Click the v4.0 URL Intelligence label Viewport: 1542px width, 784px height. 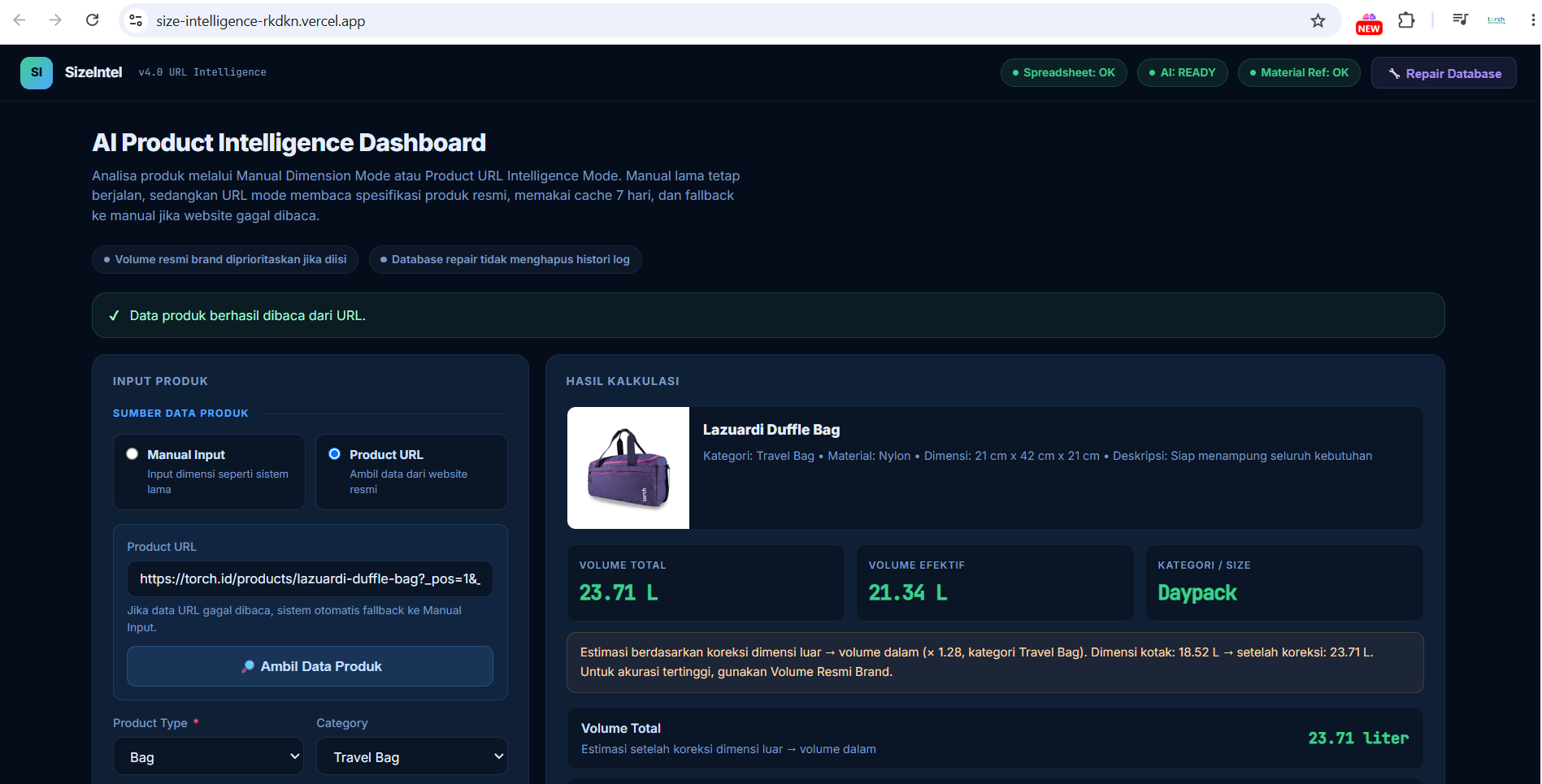tap(202, 72)
